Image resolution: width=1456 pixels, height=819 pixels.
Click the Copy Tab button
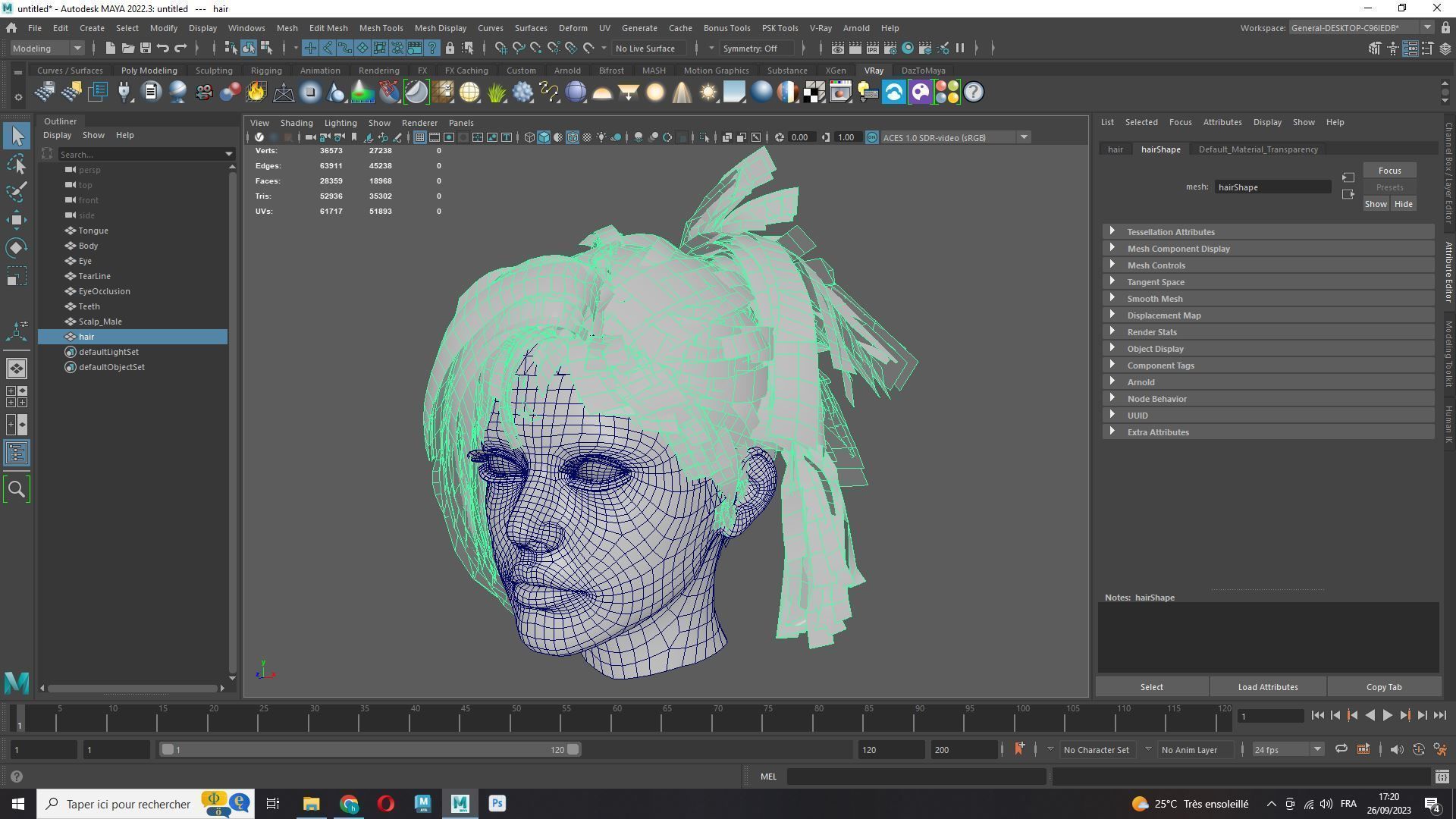[1384, 687]
